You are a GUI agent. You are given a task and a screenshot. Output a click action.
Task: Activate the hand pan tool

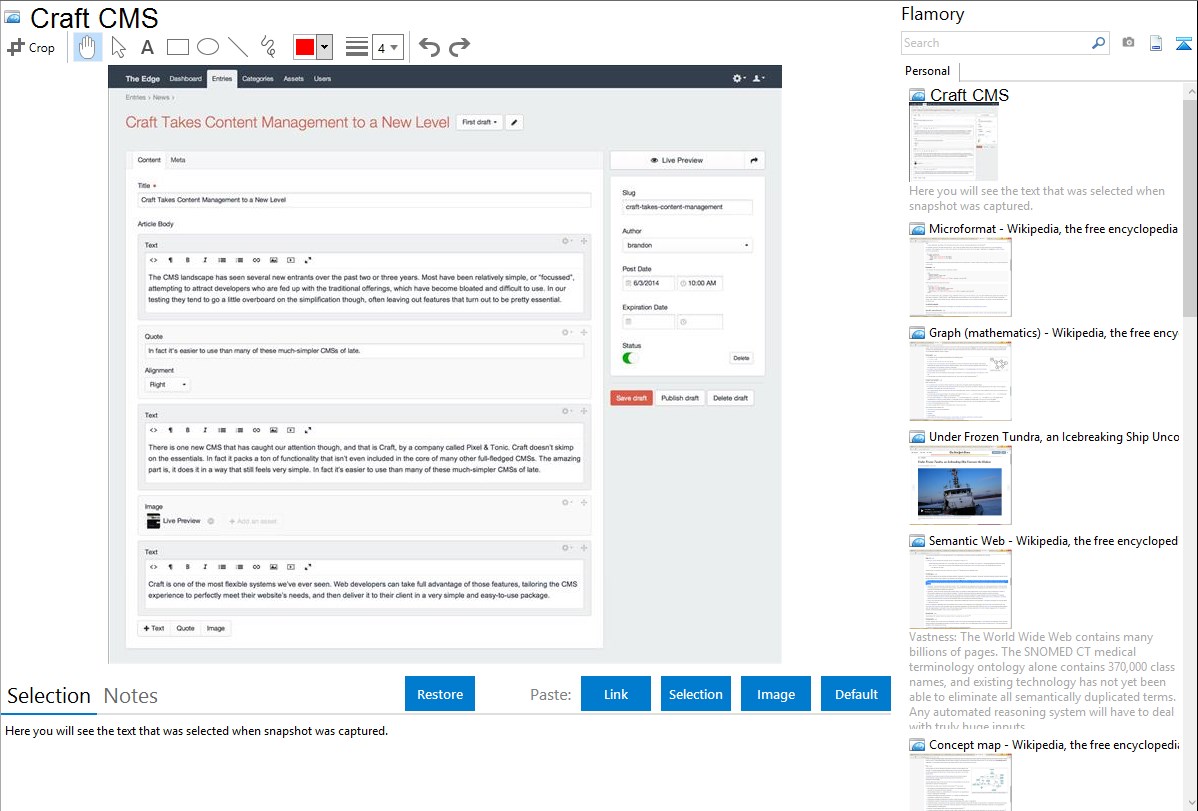88,47
